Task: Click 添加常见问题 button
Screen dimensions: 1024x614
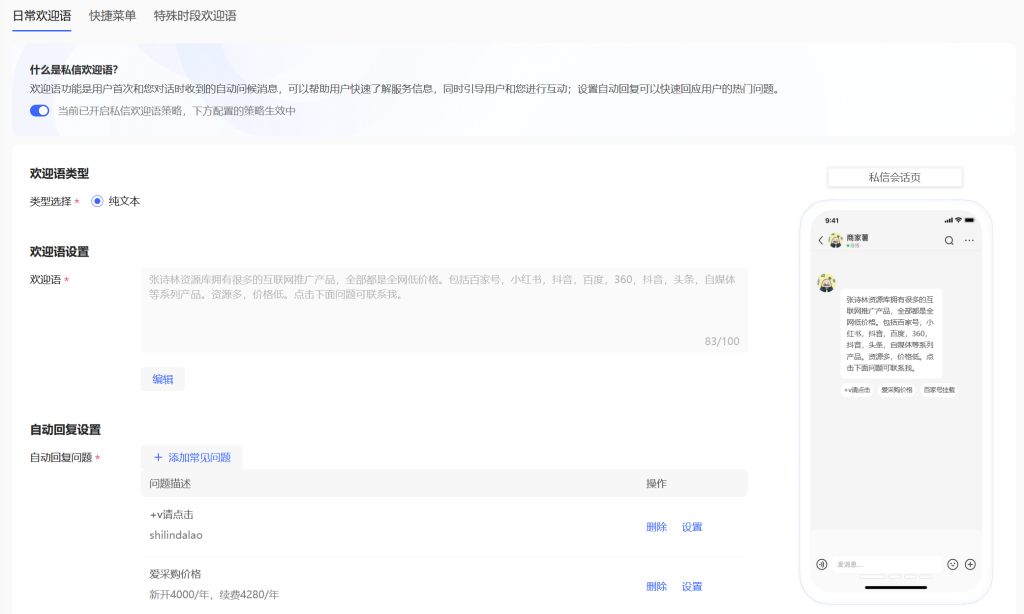Action: pyautogui.click(x=191, y=457)
